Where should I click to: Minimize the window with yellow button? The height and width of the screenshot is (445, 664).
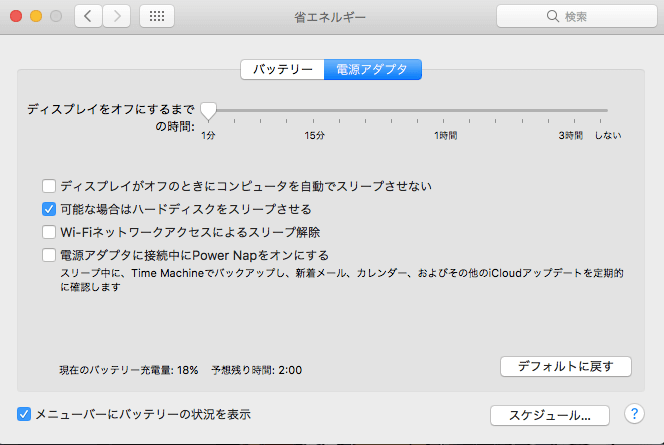pyautogui.click(x=36, y=16)
